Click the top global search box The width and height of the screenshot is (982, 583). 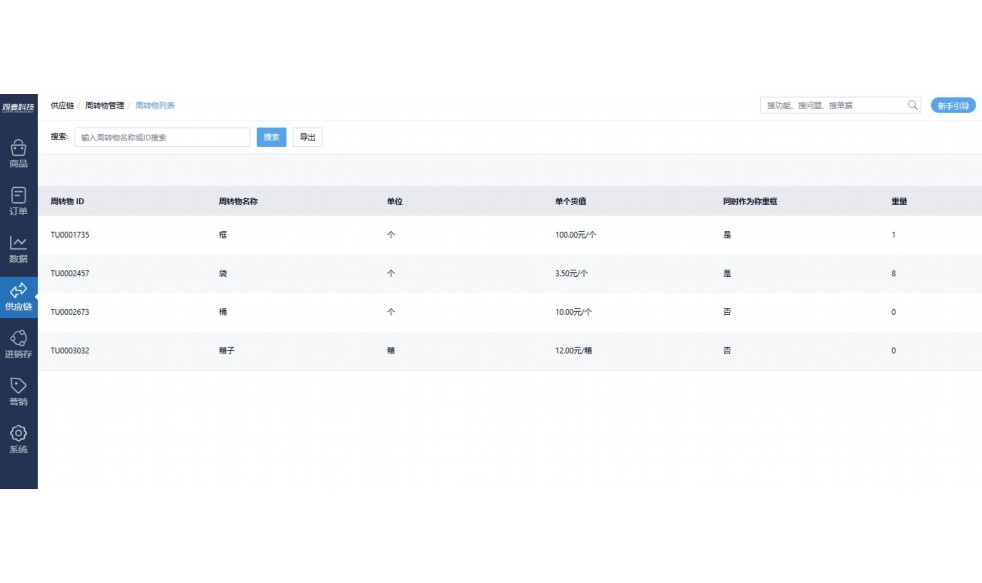(x=832, y=105)
